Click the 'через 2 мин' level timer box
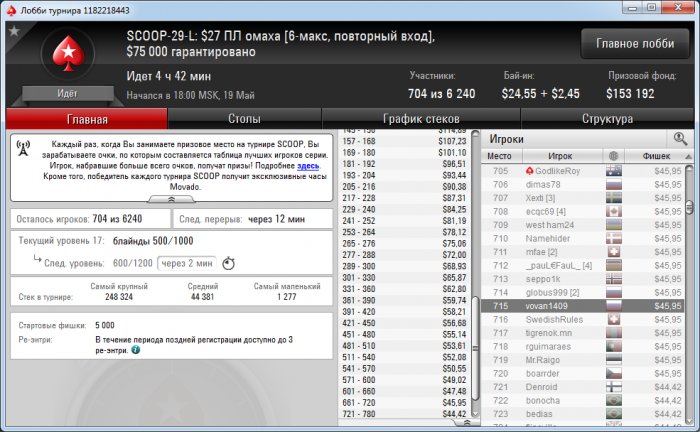This screenshot has width=700, height=432. pyautogui.click(x=187, y=263)
